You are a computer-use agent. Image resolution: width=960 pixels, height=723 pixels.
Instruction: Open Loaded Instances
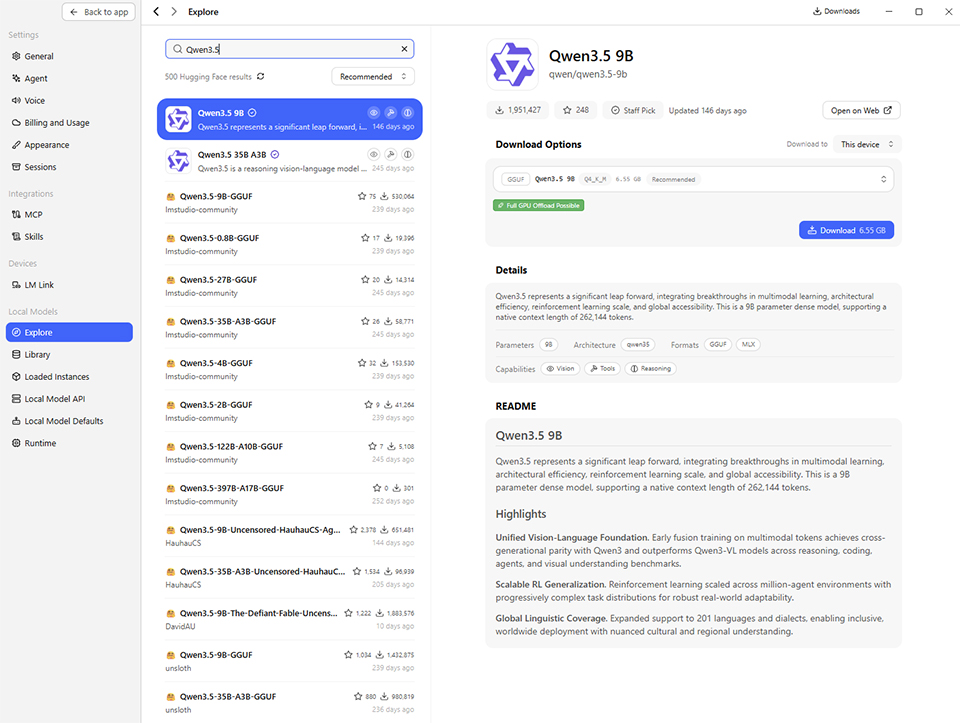click(x=69, y=376)
